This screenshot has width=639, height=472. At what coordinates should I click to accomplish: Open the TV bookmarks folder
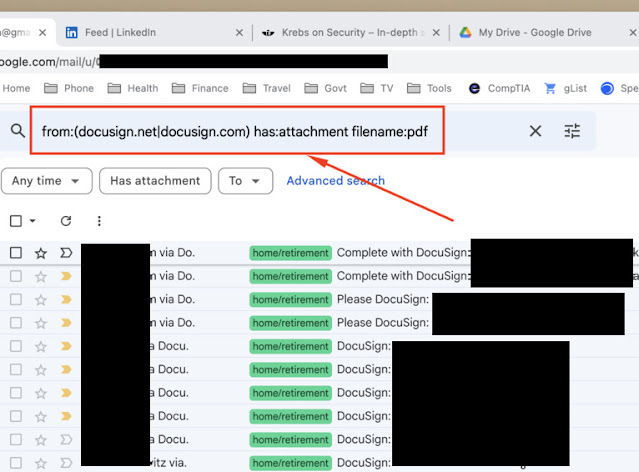point(377,88)
